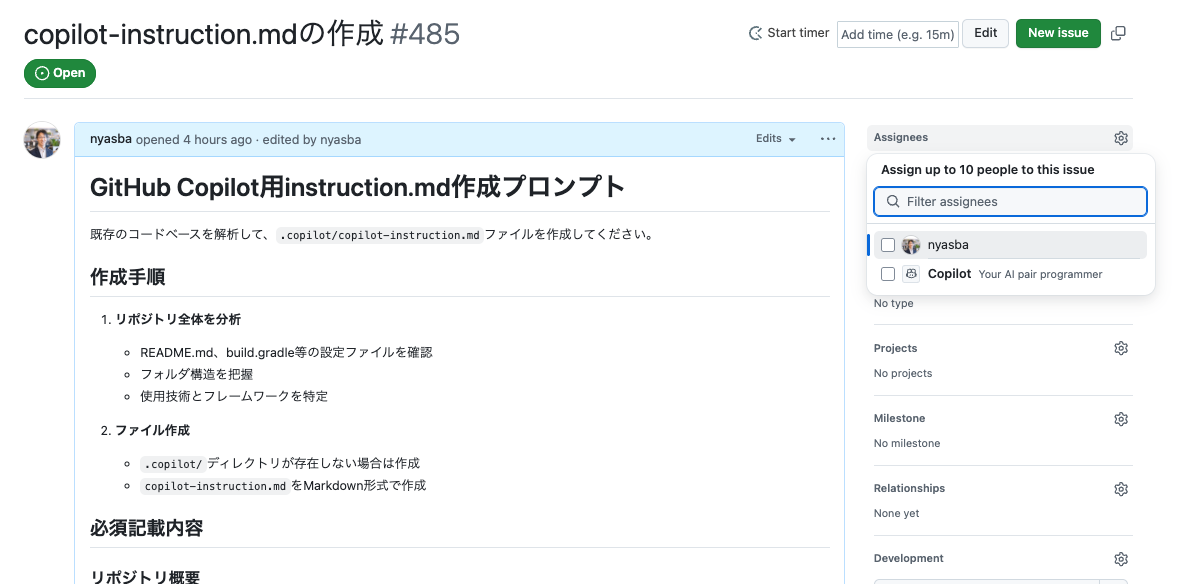1194x584 pixels.
Task: Copy the issue link using the copy icon
Action: (x=1117, y=33)
